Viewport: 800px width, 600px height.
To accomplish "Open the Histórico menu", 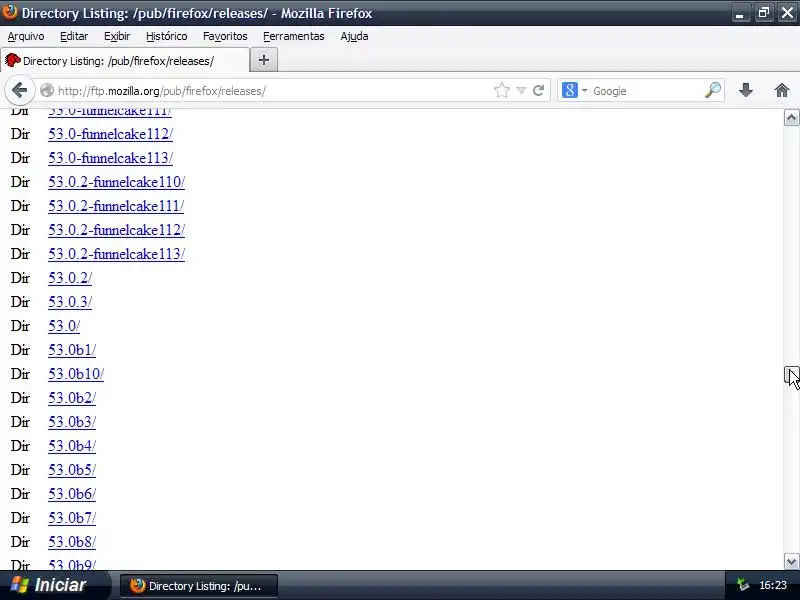I will (166, 36).
